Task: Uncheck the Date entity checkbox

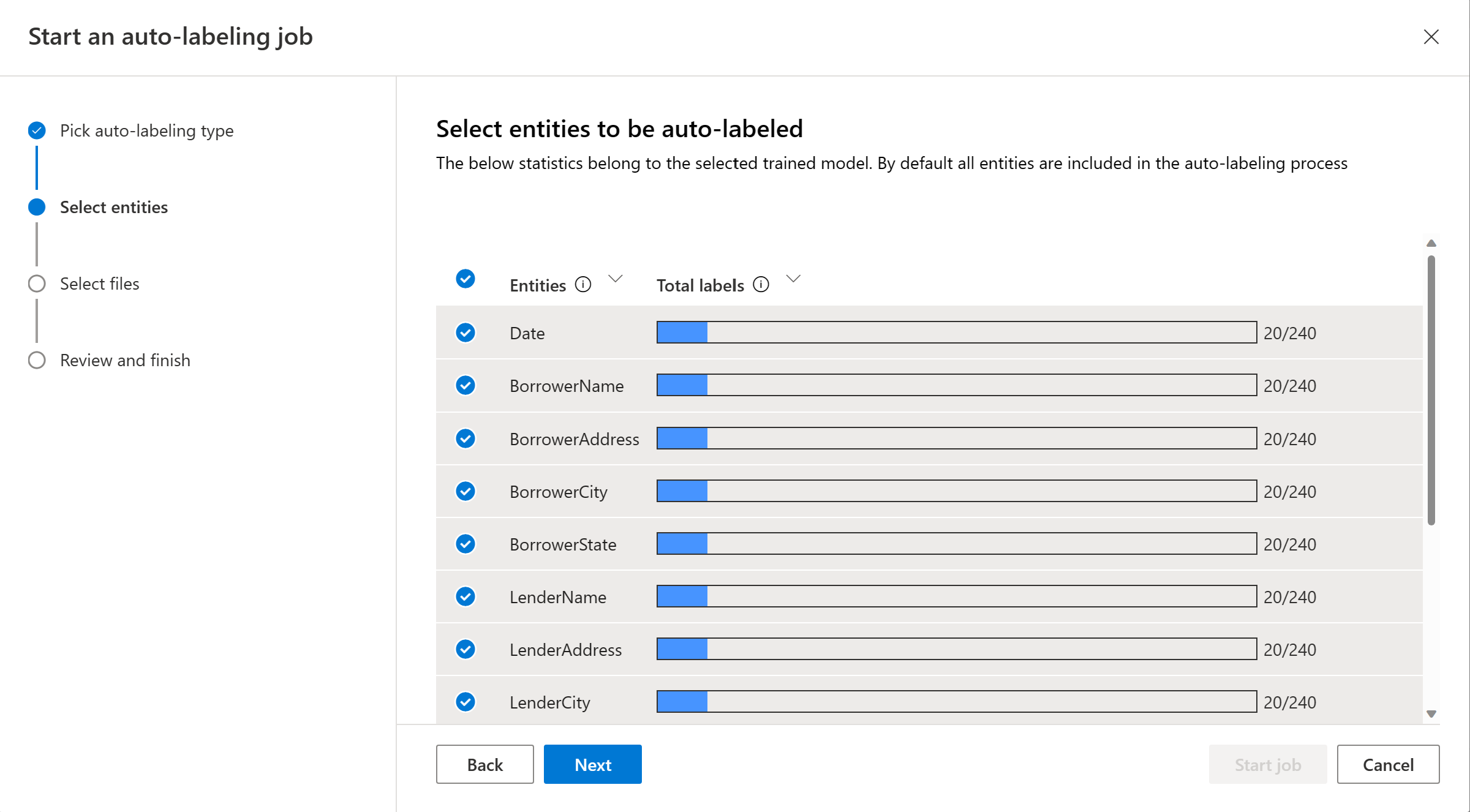Action: 466,333
